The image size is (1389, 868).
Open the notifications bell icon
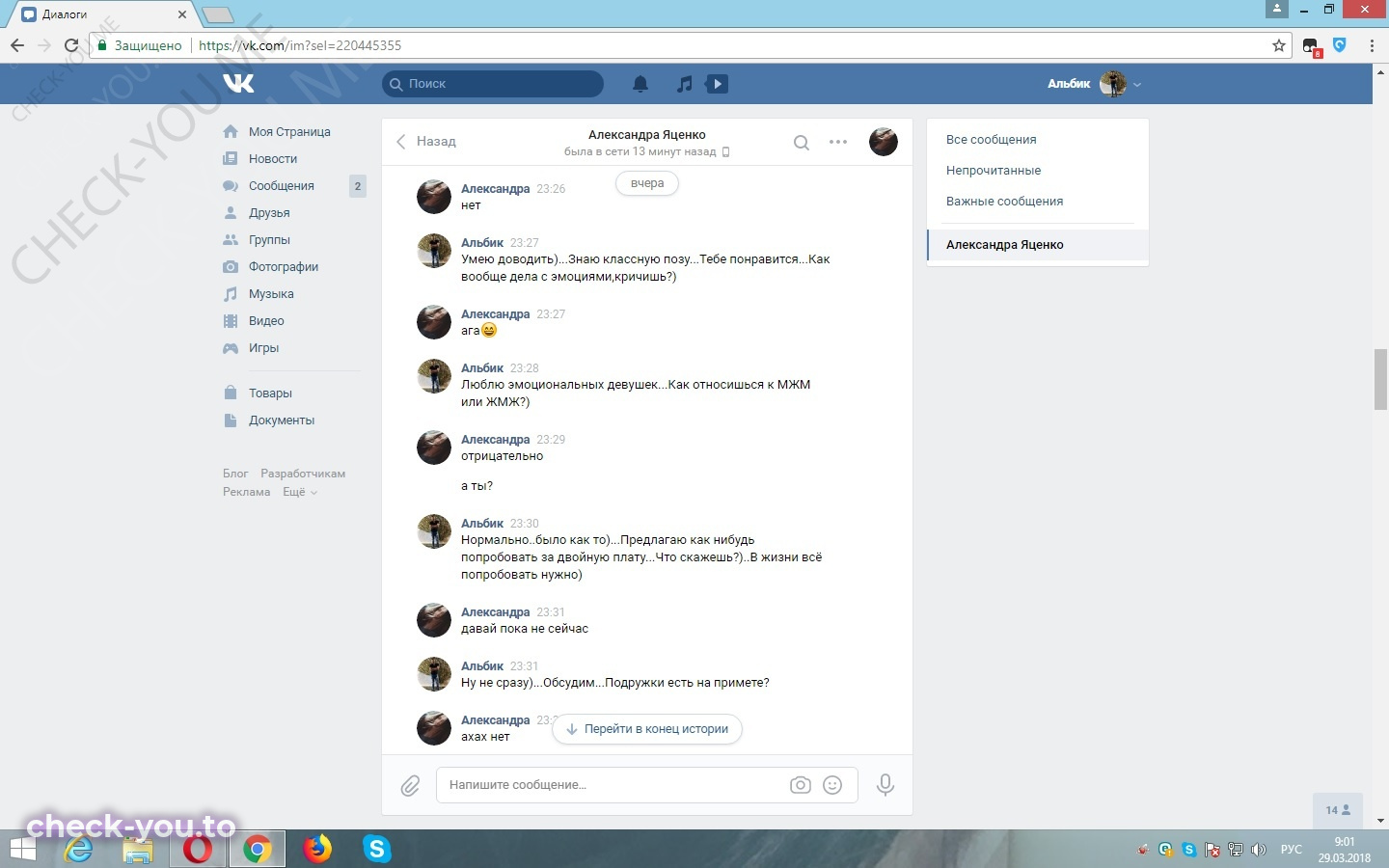click(640, 84)
